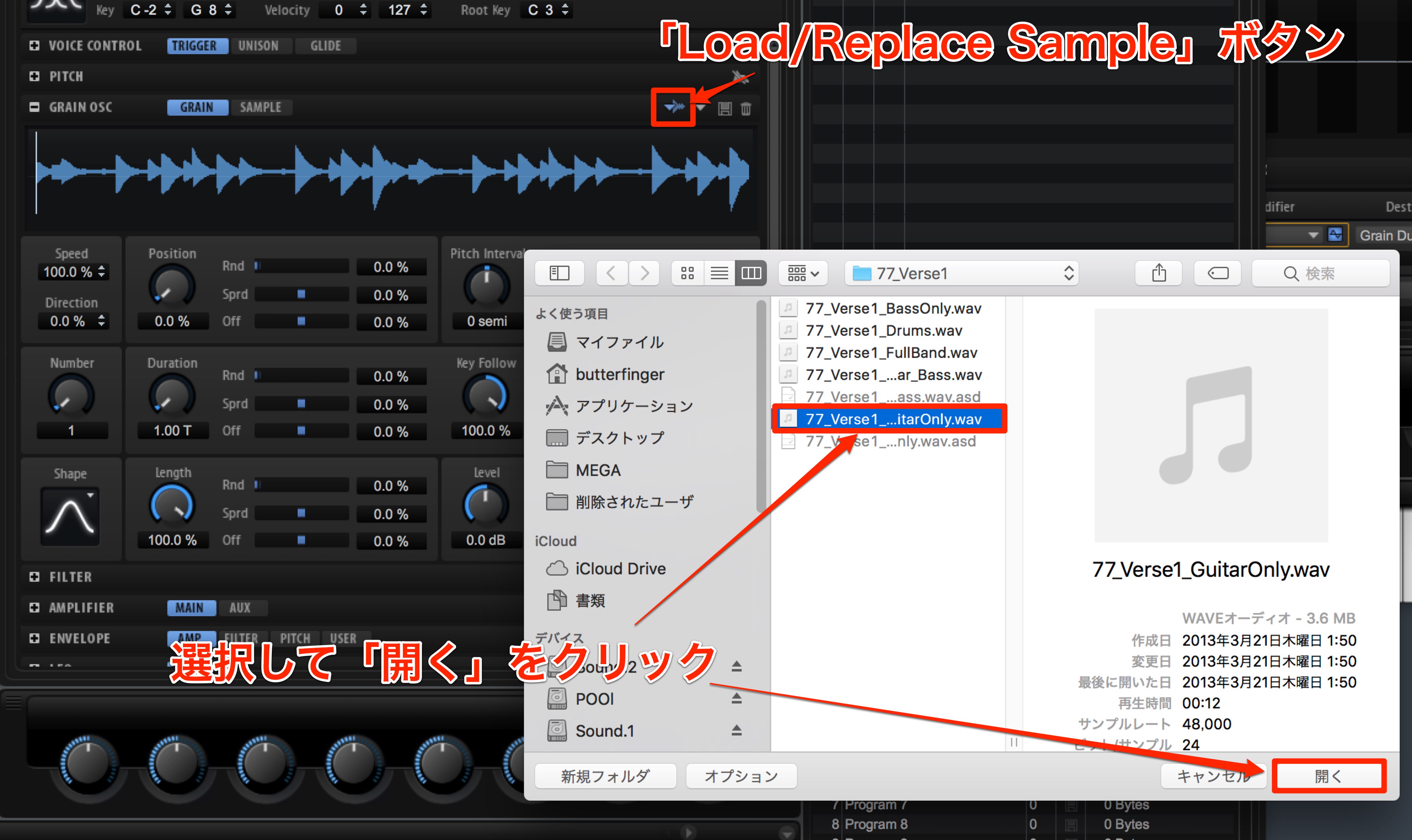Click the 新規フォルダ button
Viewport: 1412px width, 840px height.
pos(605,776)
